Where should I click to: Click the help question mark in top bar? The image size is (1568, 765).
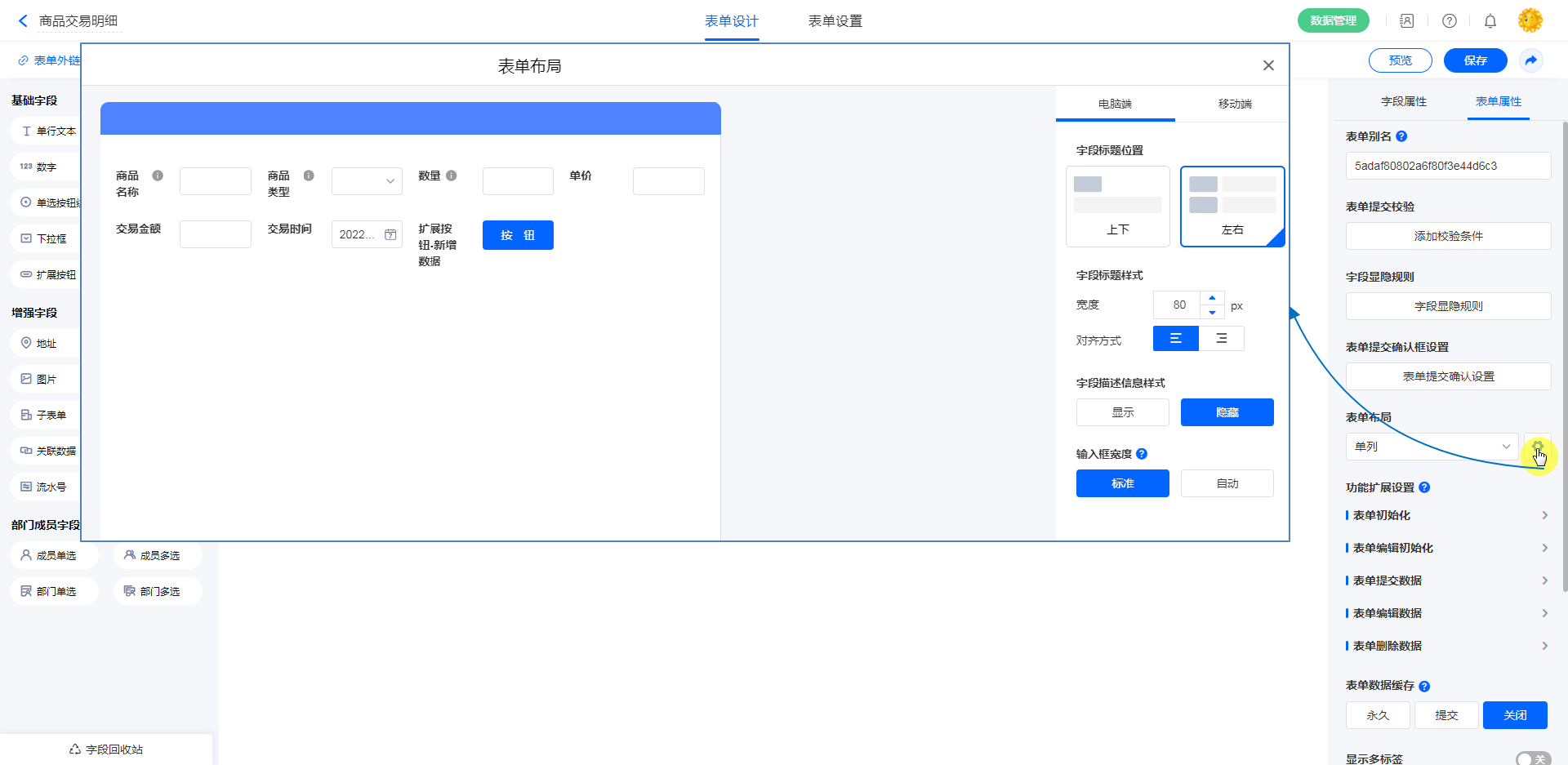[1449, 21]
